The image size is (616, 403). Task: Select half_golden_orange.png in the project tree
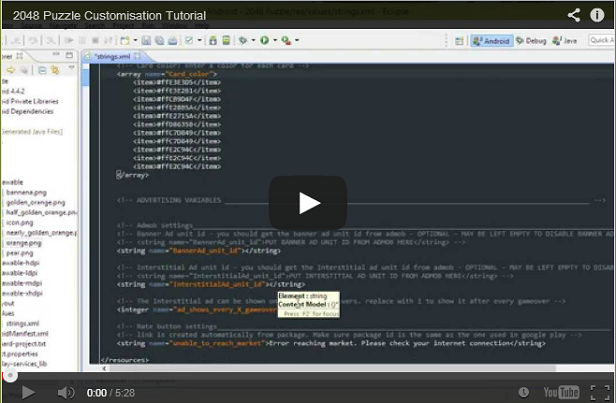tap(41, 212)
